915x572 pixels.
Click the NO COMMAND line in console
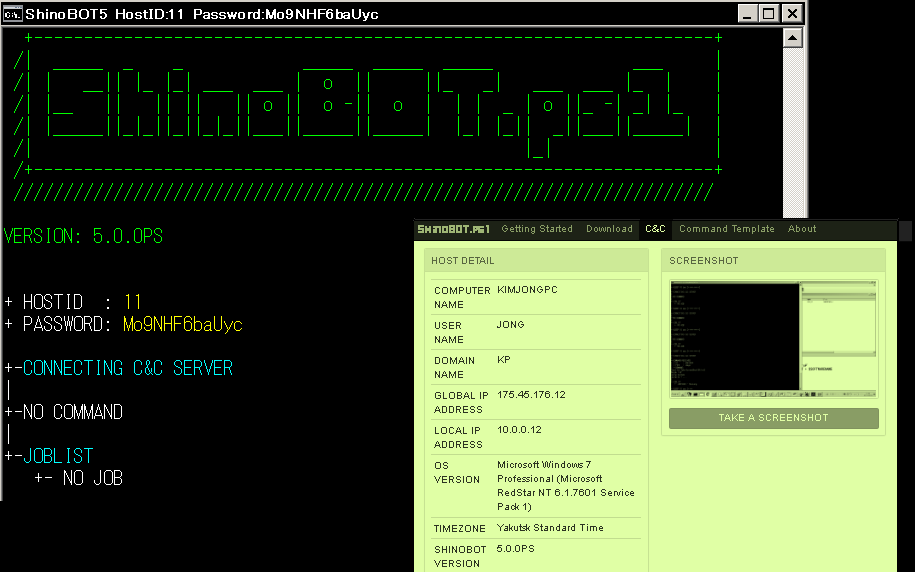click(73, 413)
